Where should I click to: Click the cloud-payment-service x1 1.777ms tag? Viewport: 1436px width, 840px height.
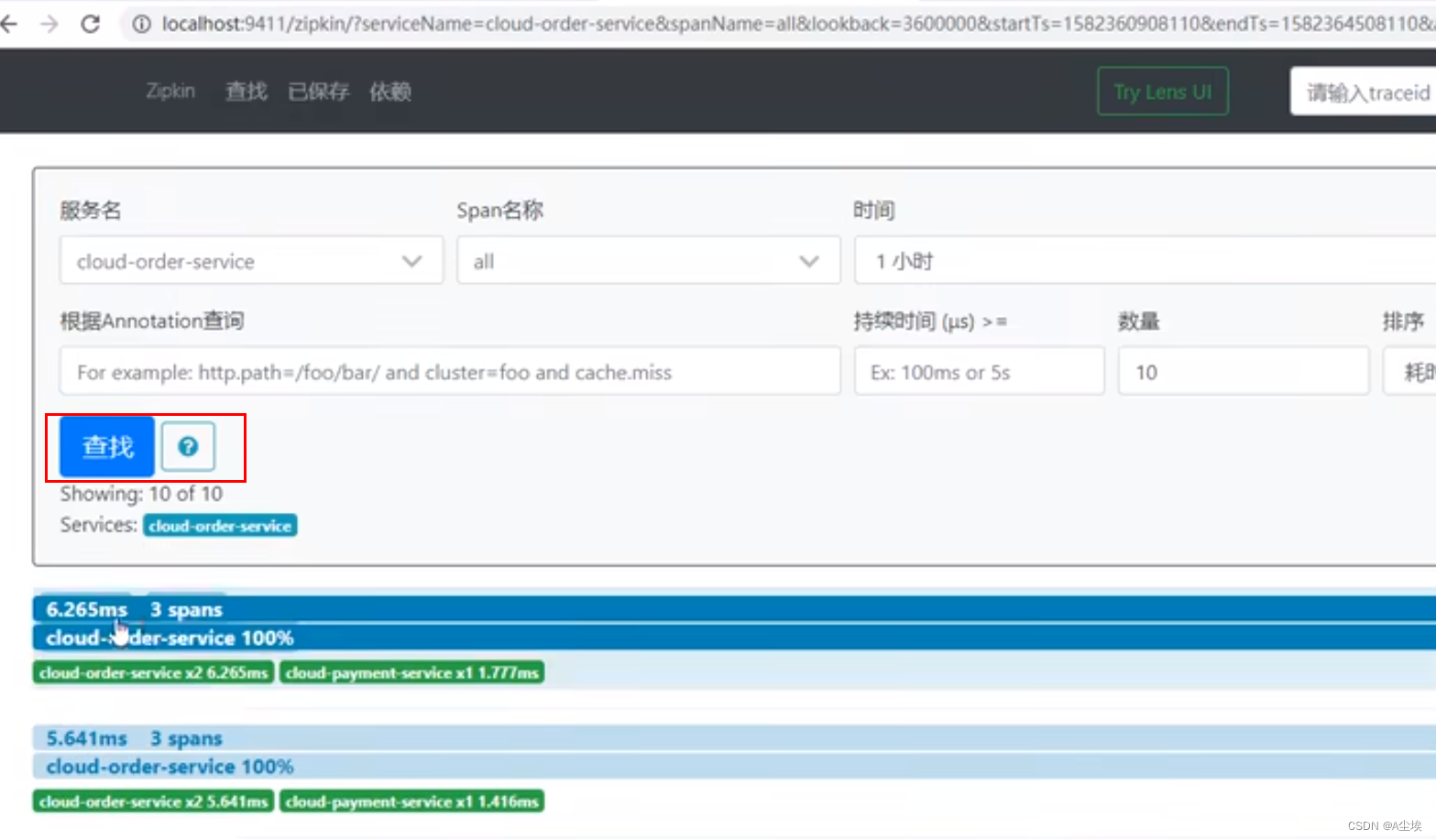pyautogui.click(x=411, y=672)
